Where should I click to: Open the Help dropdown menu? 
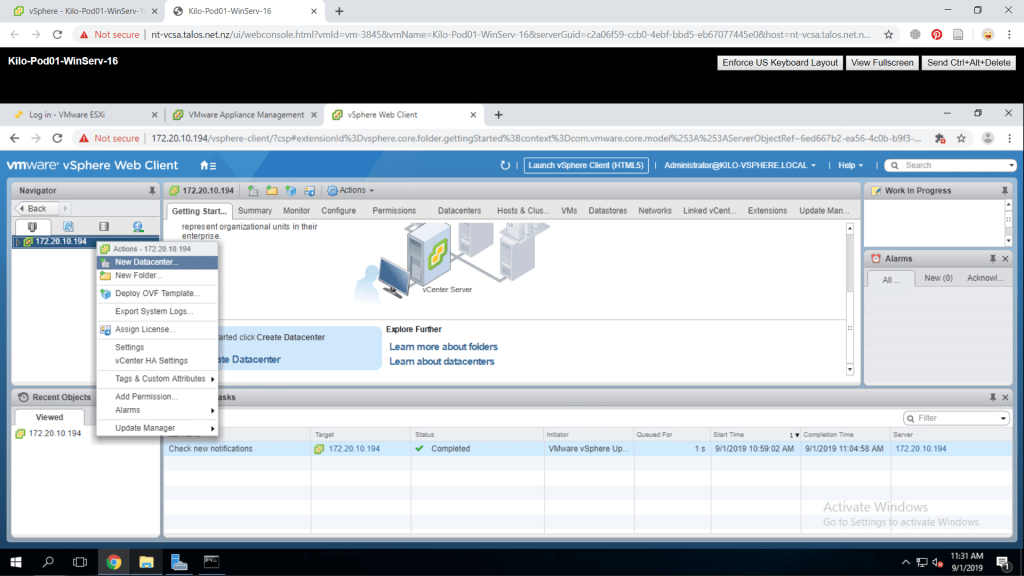[851, 165]
